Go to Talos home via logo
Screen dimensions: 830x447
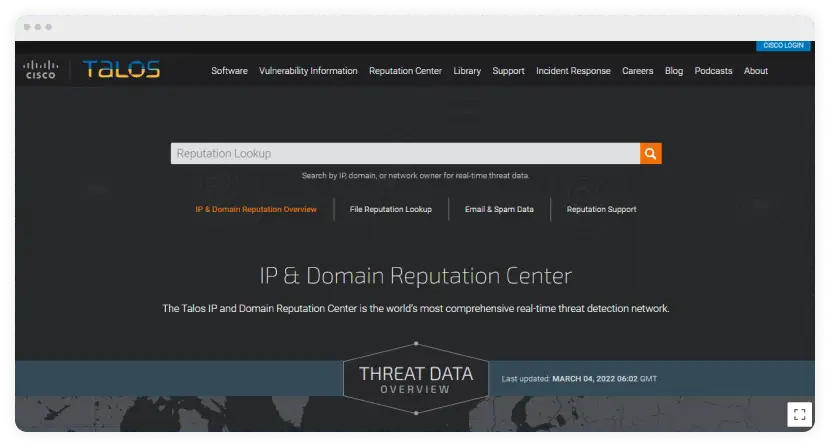(x=121, y=69)
